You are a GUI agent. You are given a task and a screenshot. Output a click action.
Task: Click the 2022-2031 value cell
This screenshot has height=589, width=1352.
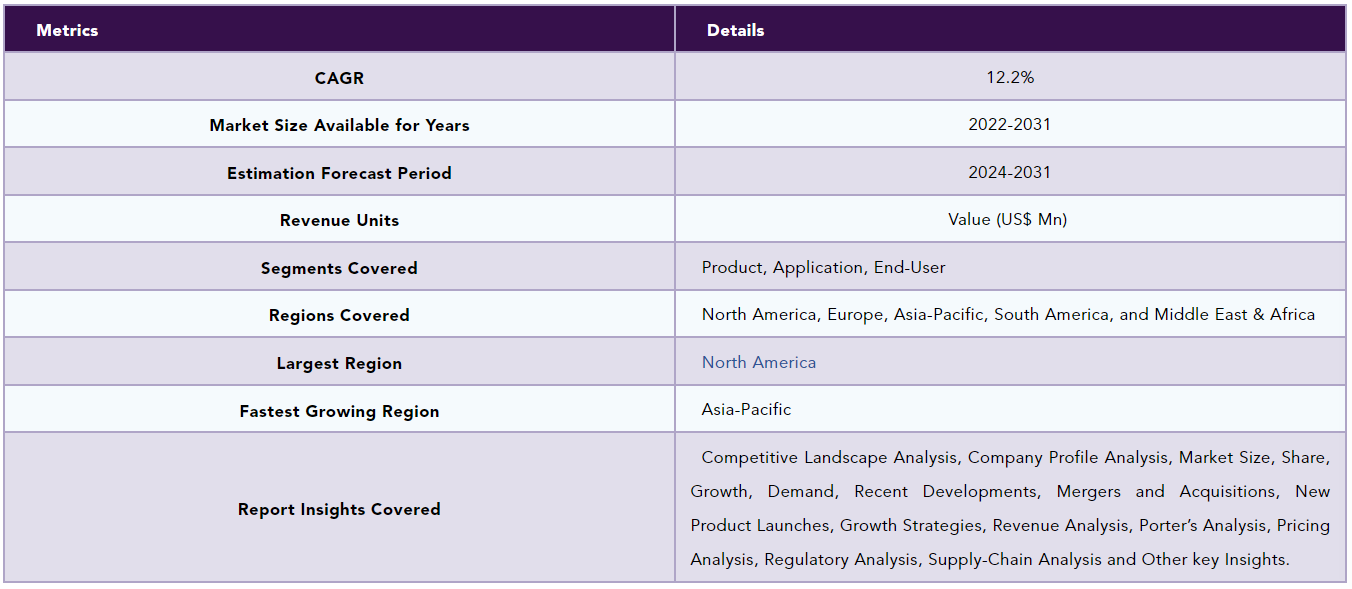point(1010,125)
